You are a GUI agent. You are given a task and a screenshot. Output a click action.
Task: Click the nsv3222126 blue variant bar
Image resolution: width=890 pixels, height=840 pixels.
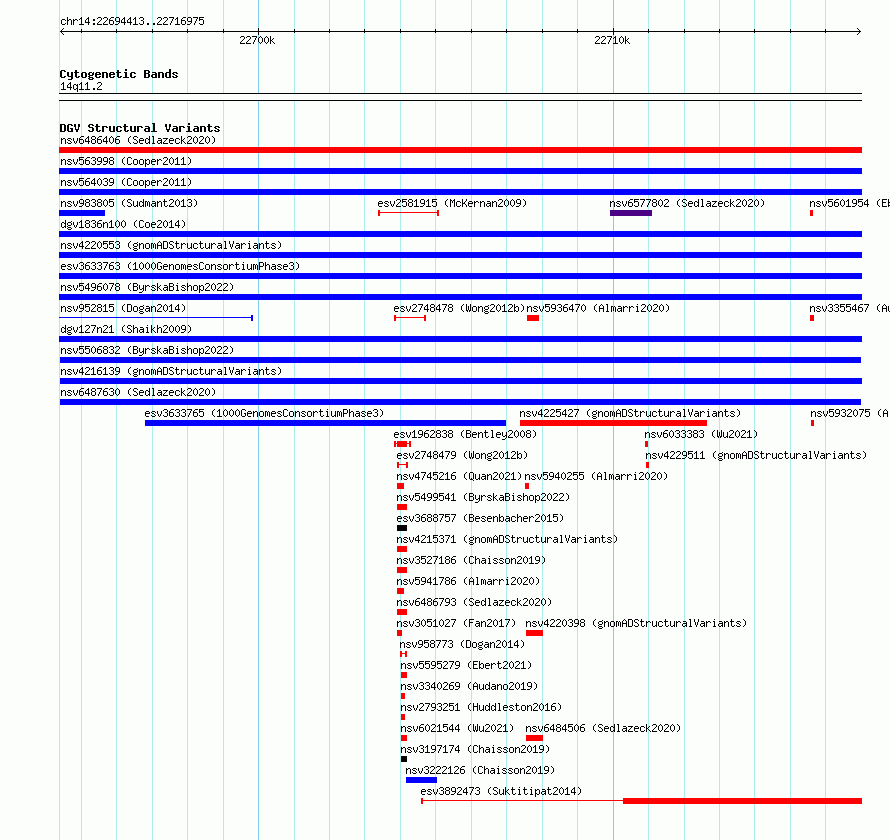(x=421, y=780)
